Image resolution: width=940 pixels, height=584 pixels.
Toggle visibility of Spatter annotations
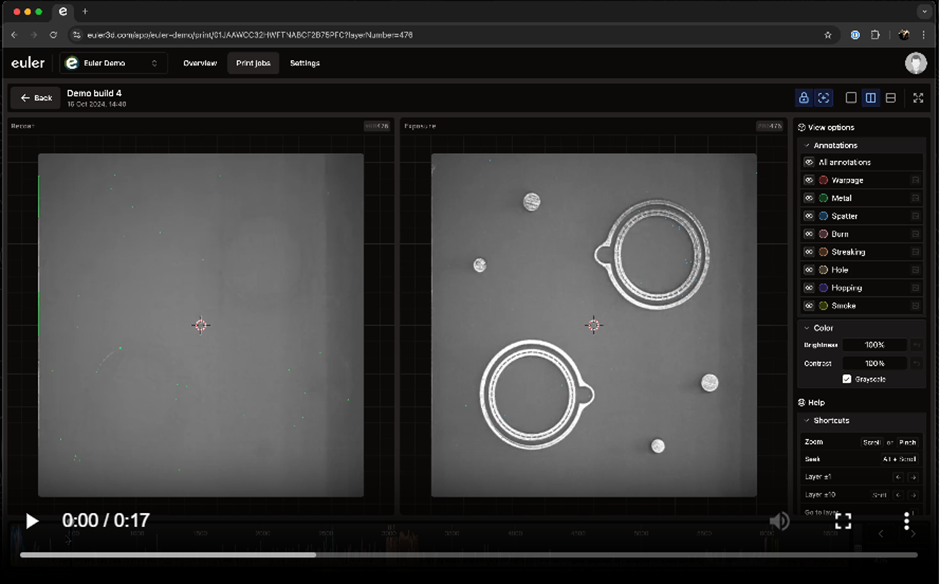point(809,216)
